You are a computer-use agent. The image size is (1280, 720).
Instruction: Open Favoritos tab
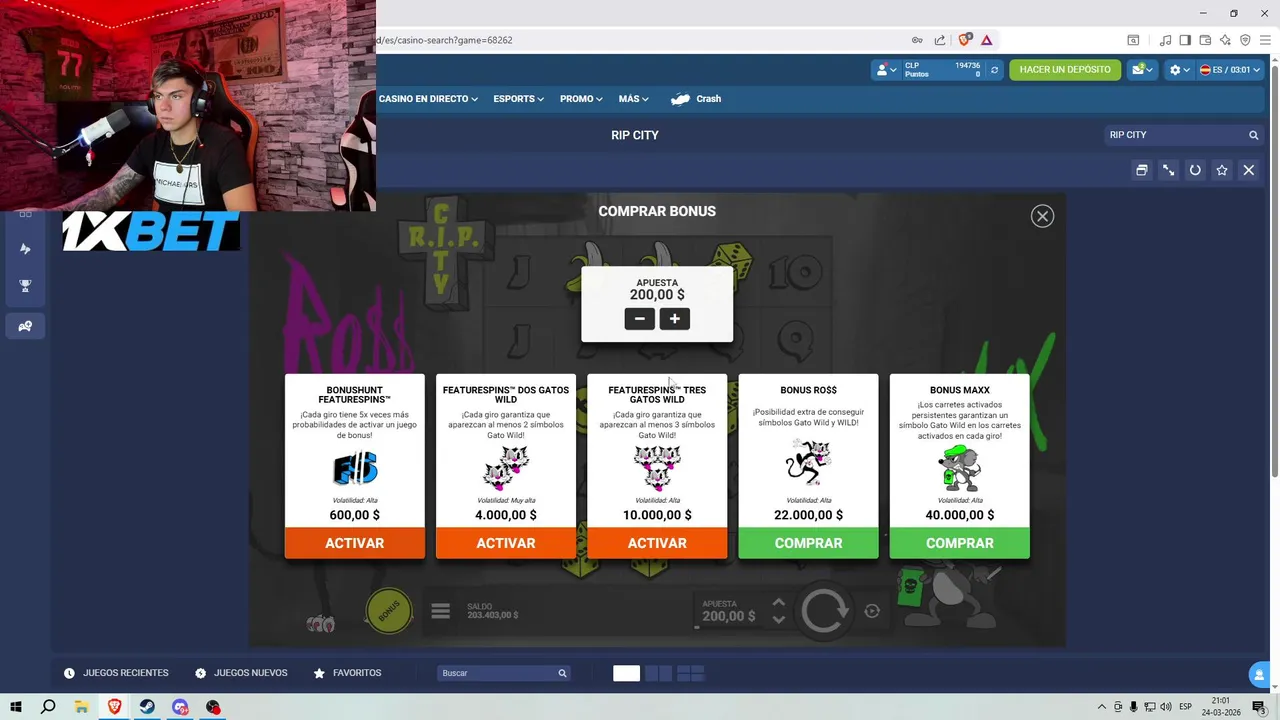pyautogui.click(x=347, y=673)
